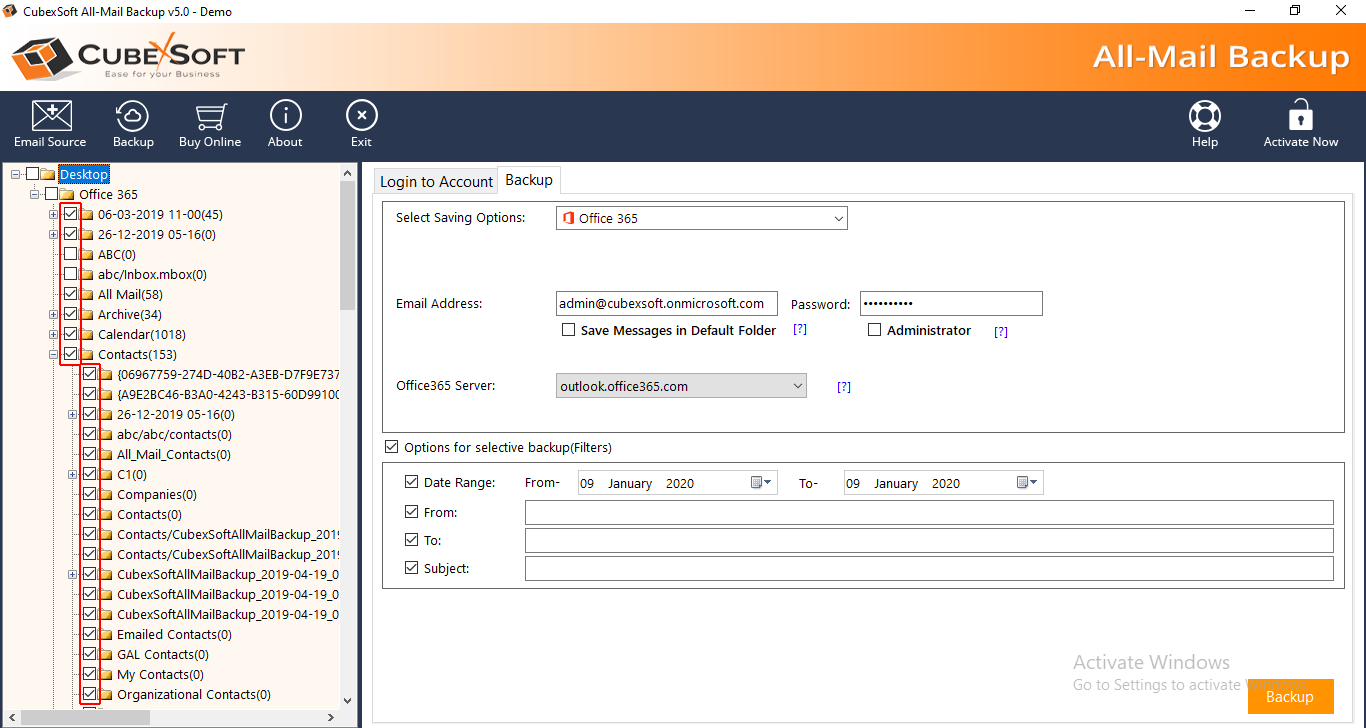
Task: Switch to the Login to Account tab
Action: 436,181
